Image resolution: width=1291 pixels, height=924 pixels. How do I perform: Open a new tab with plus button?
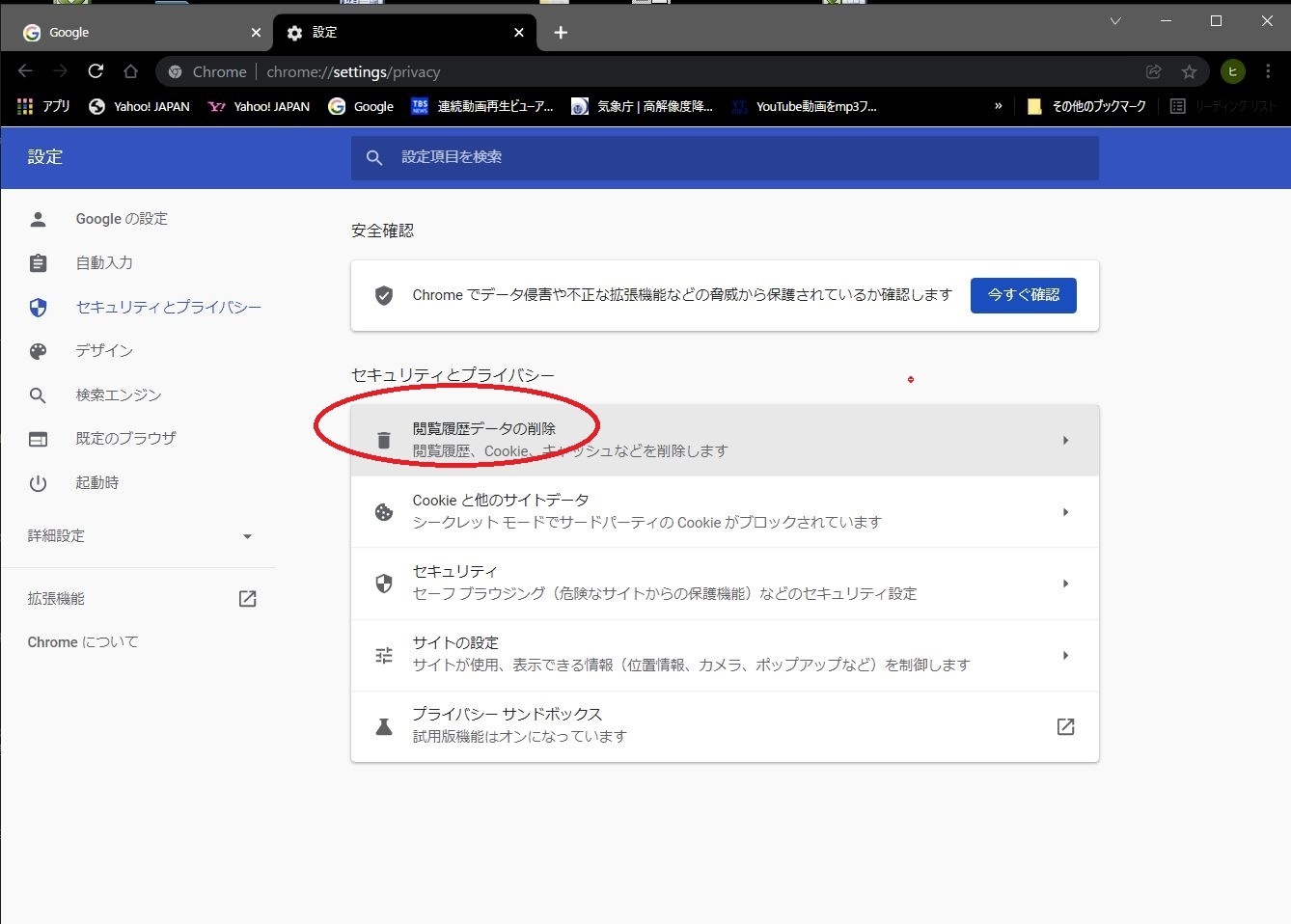pos(561,33)
